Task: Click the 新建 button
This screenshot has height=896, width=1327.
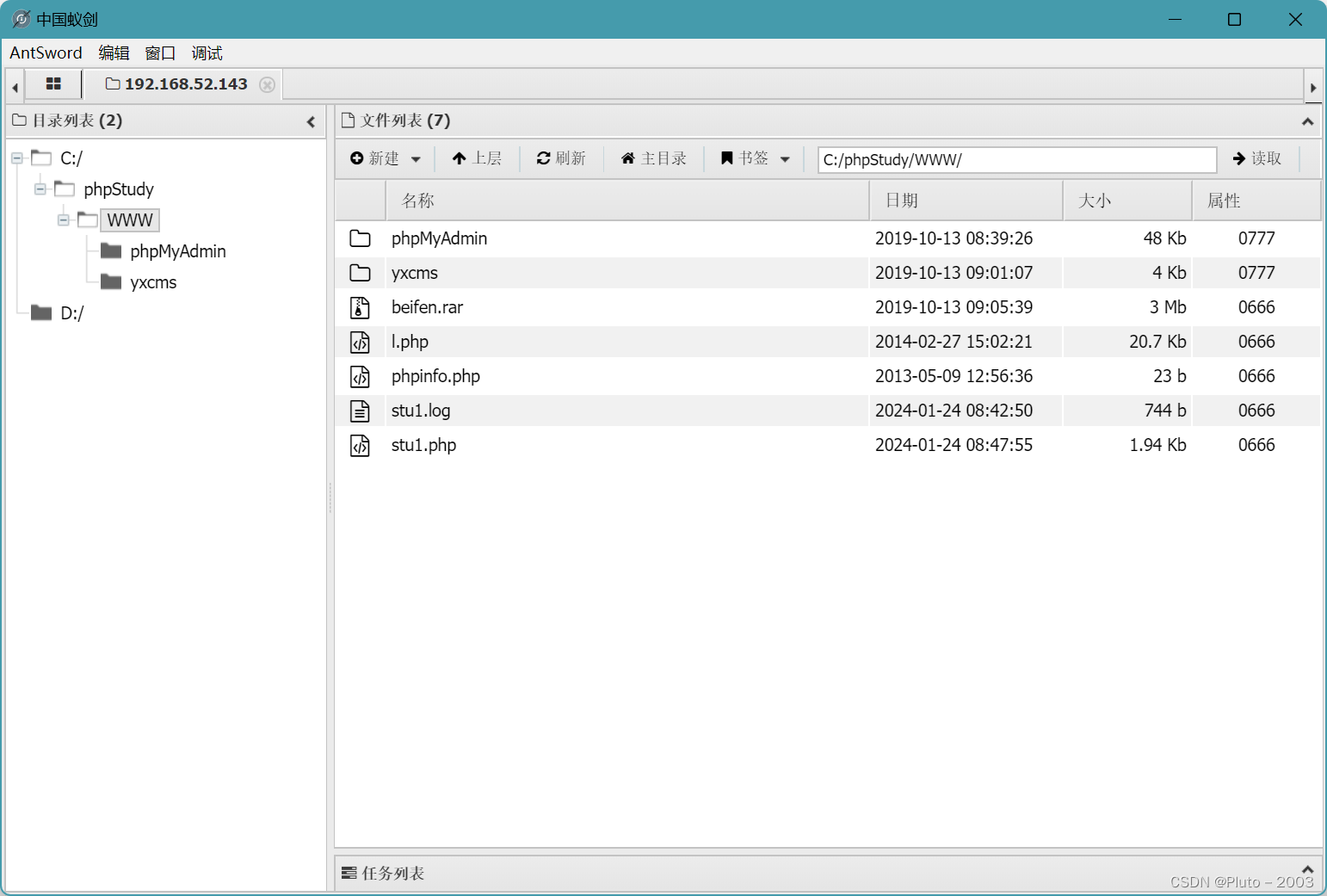Action: pyautogui.click(x=375, y=158)
